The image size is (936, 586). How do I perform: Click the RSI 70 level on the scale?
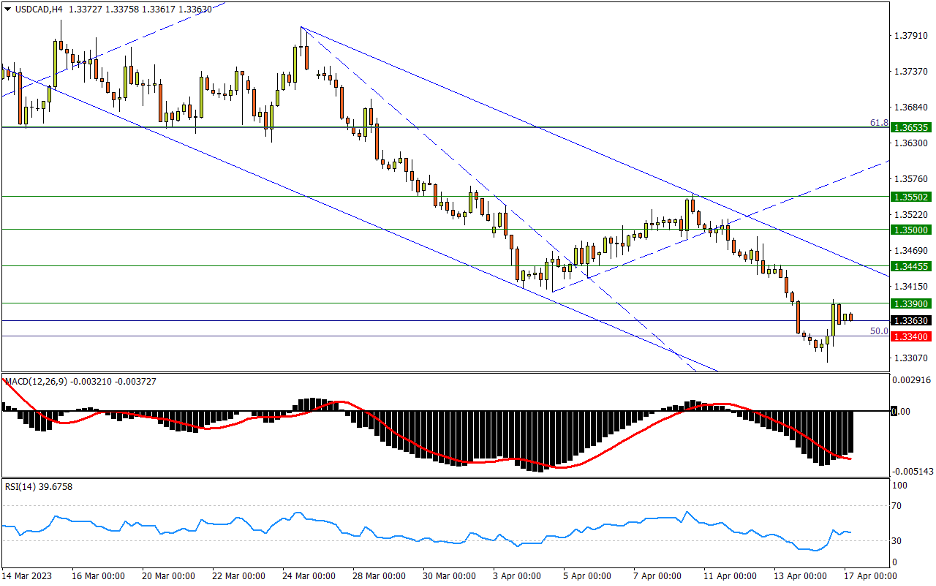898,507
